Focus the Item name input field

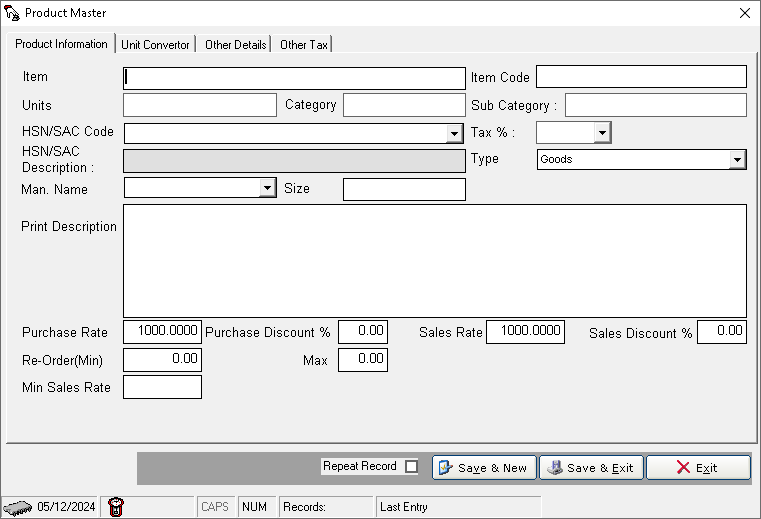pyautogui.click(x=294, y=78)
